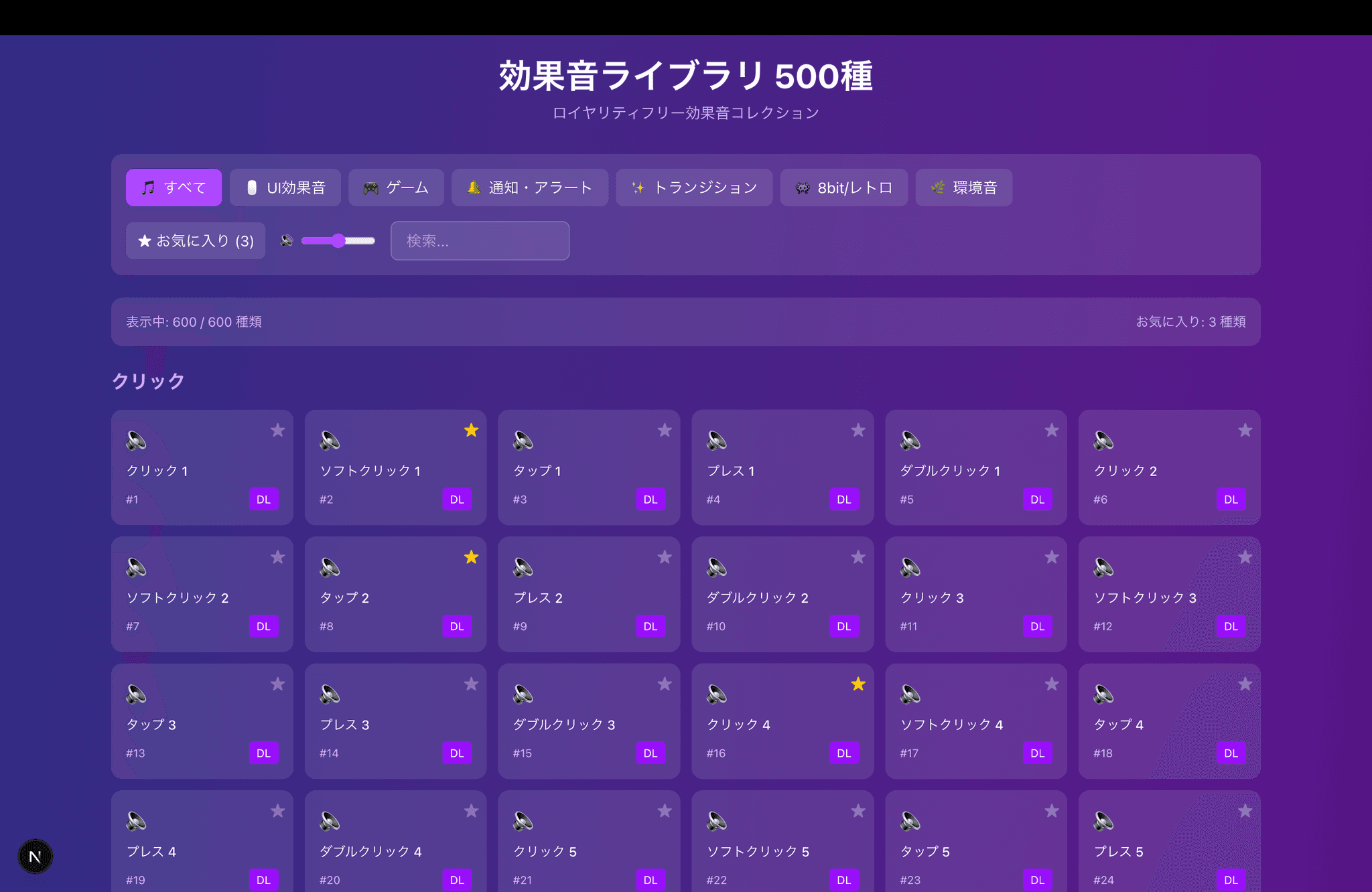Adjust the volume slider

pos(338,240)
